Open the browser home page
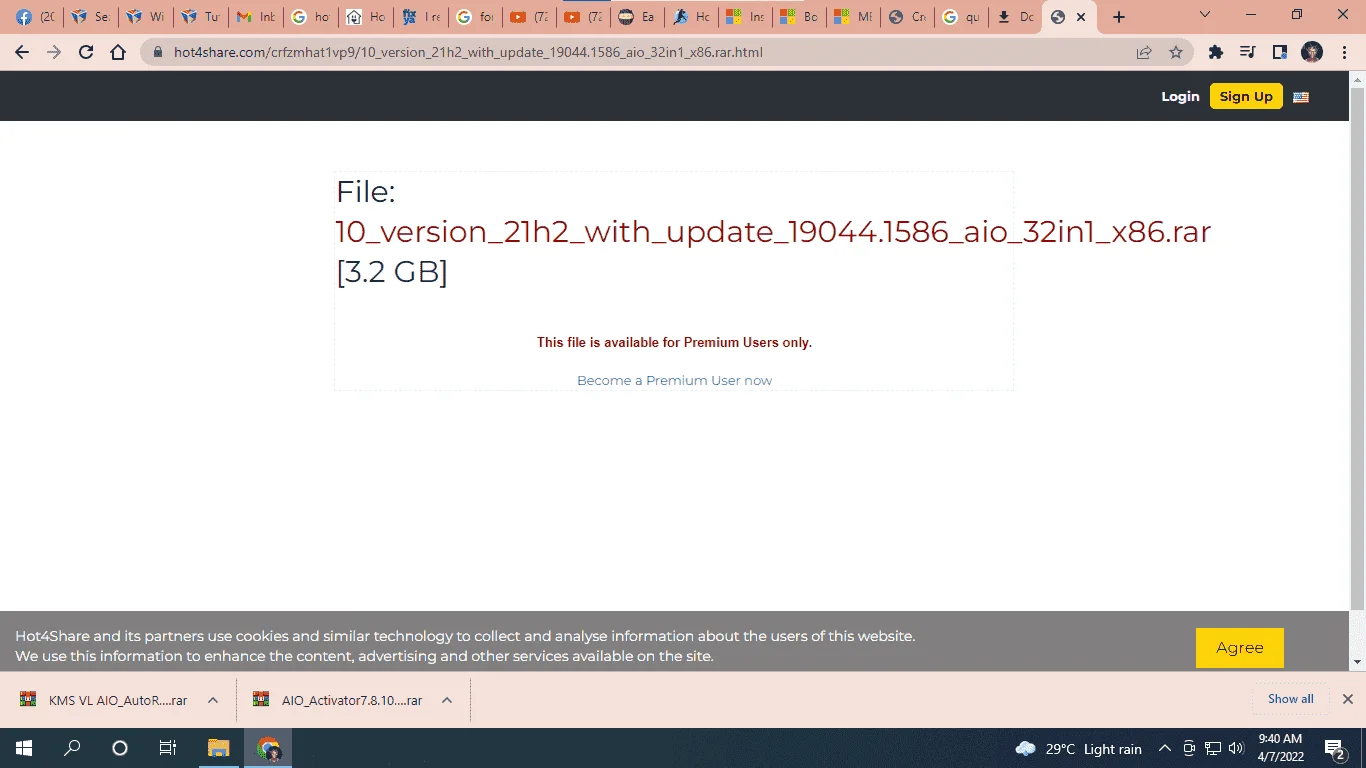 point(118,52)
